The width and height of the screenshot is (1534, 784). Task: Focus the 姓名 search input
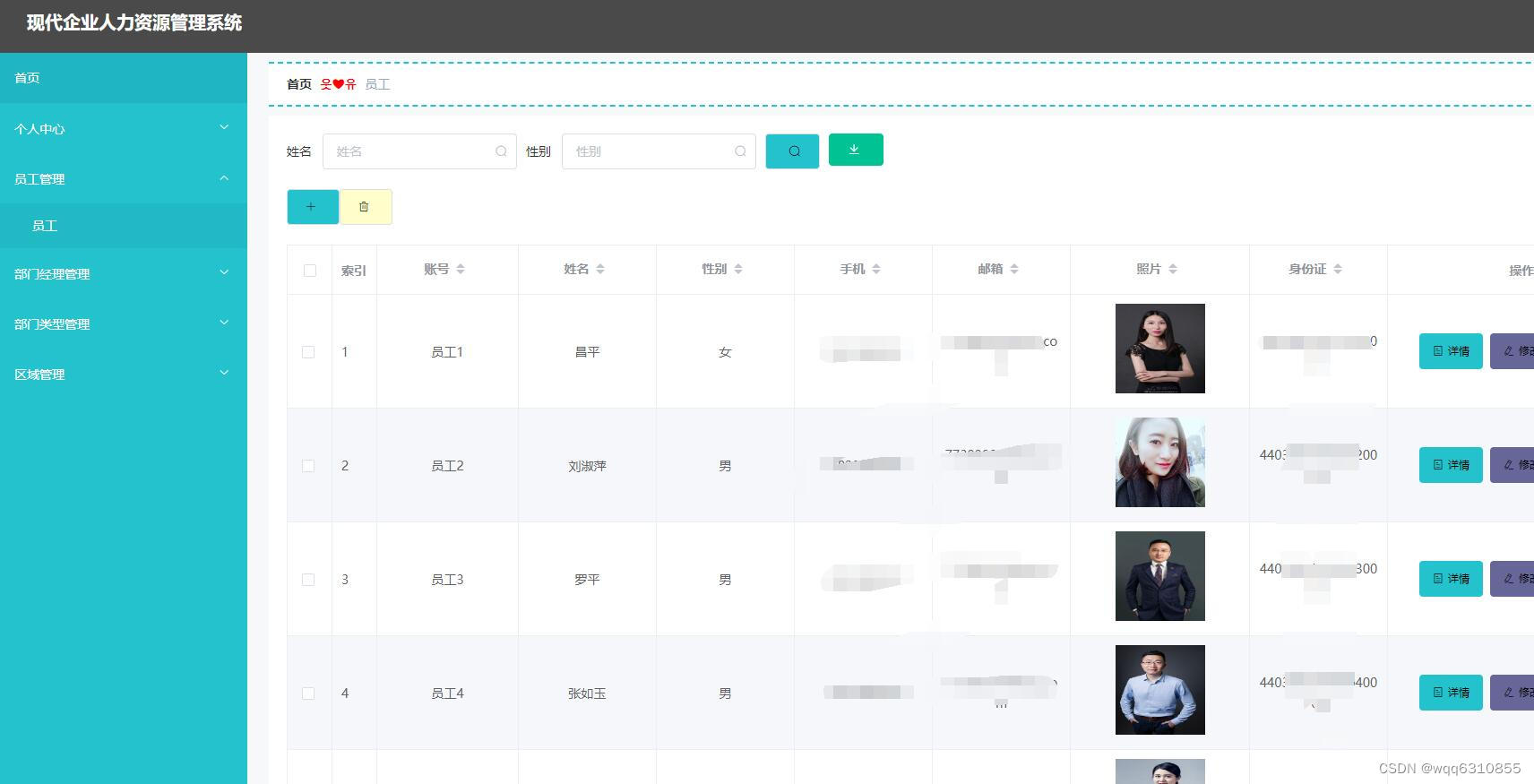[x=419, y=151]
